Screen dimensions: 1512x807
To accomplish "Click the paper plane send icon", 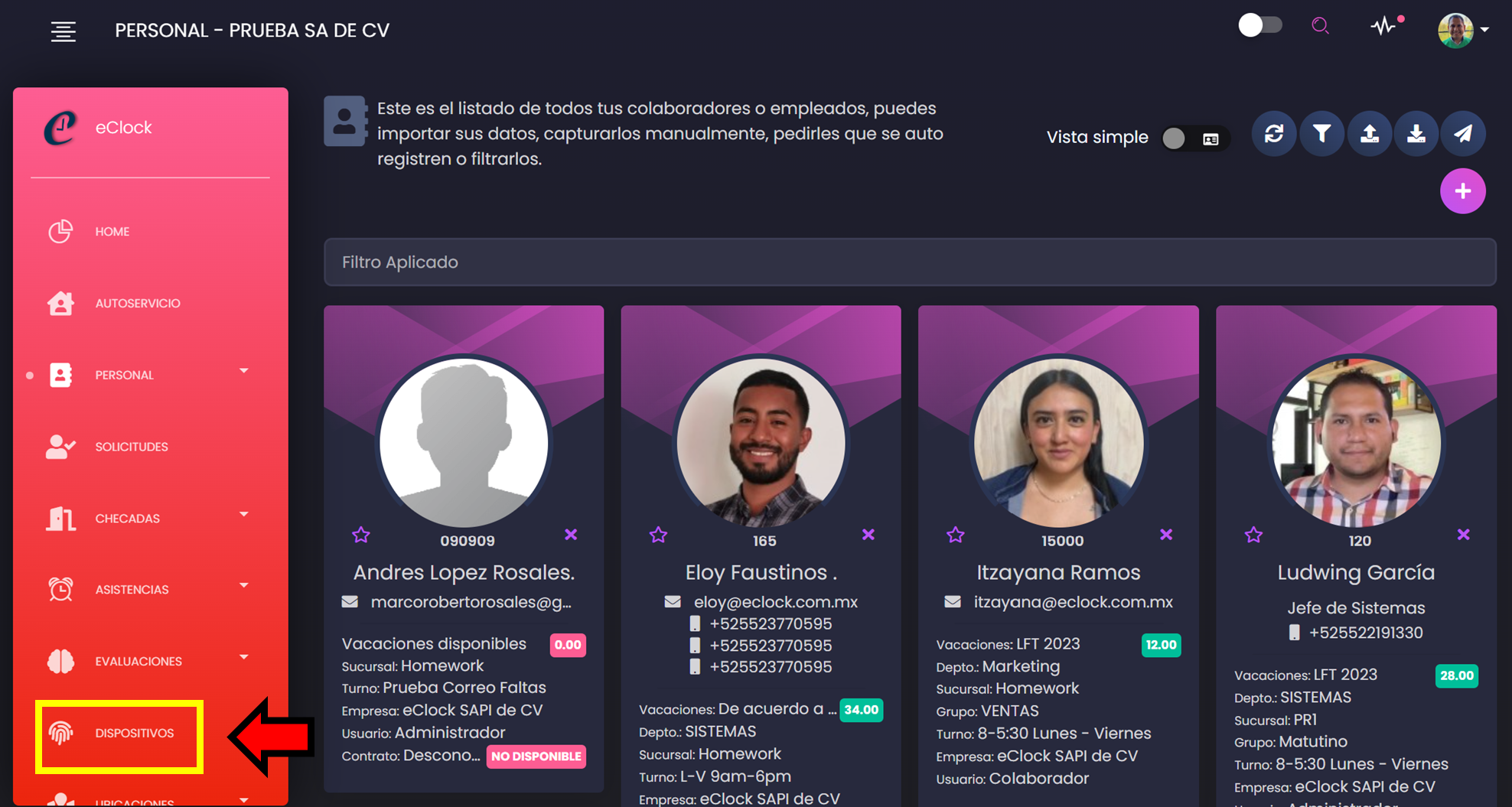I will pos(1463,134).
